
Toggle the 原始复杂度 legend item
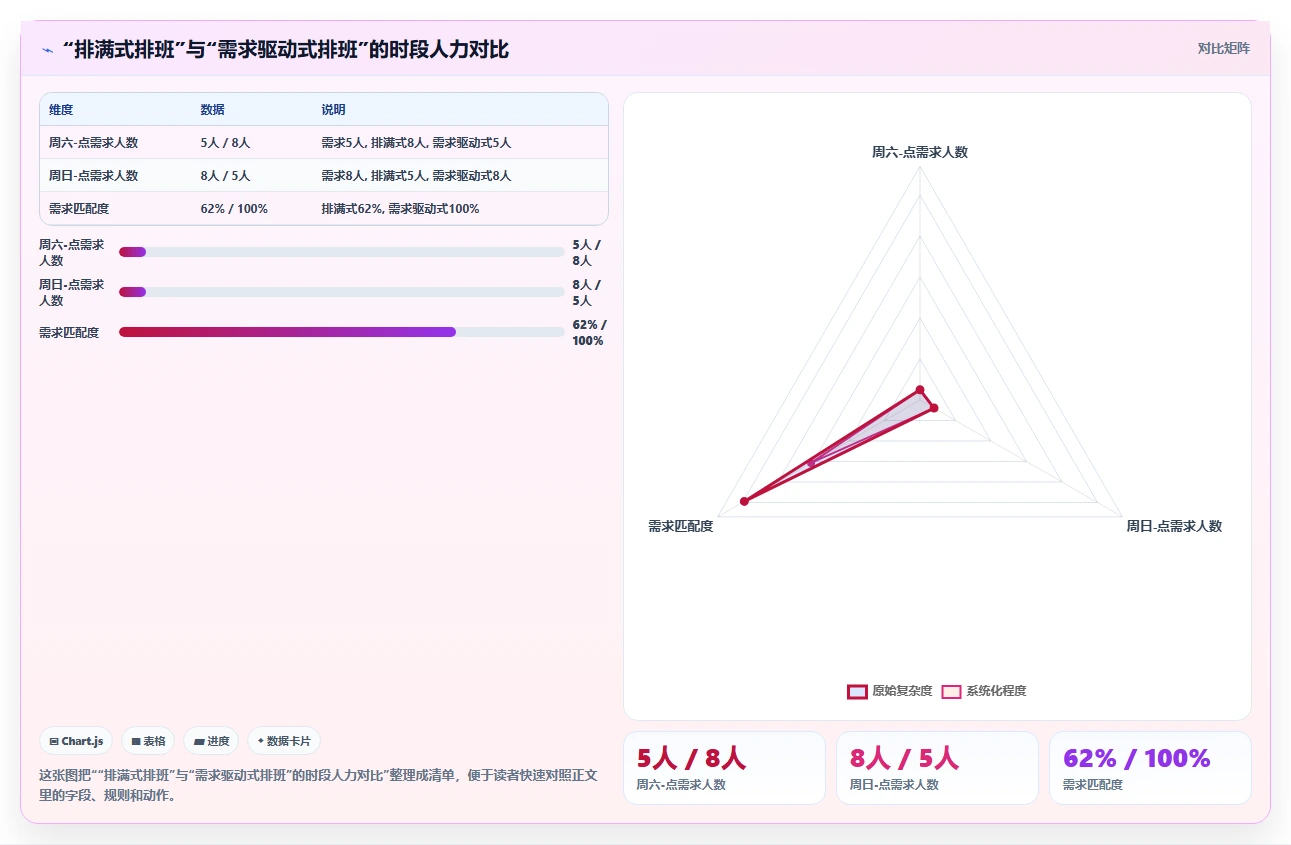[889, 691]
